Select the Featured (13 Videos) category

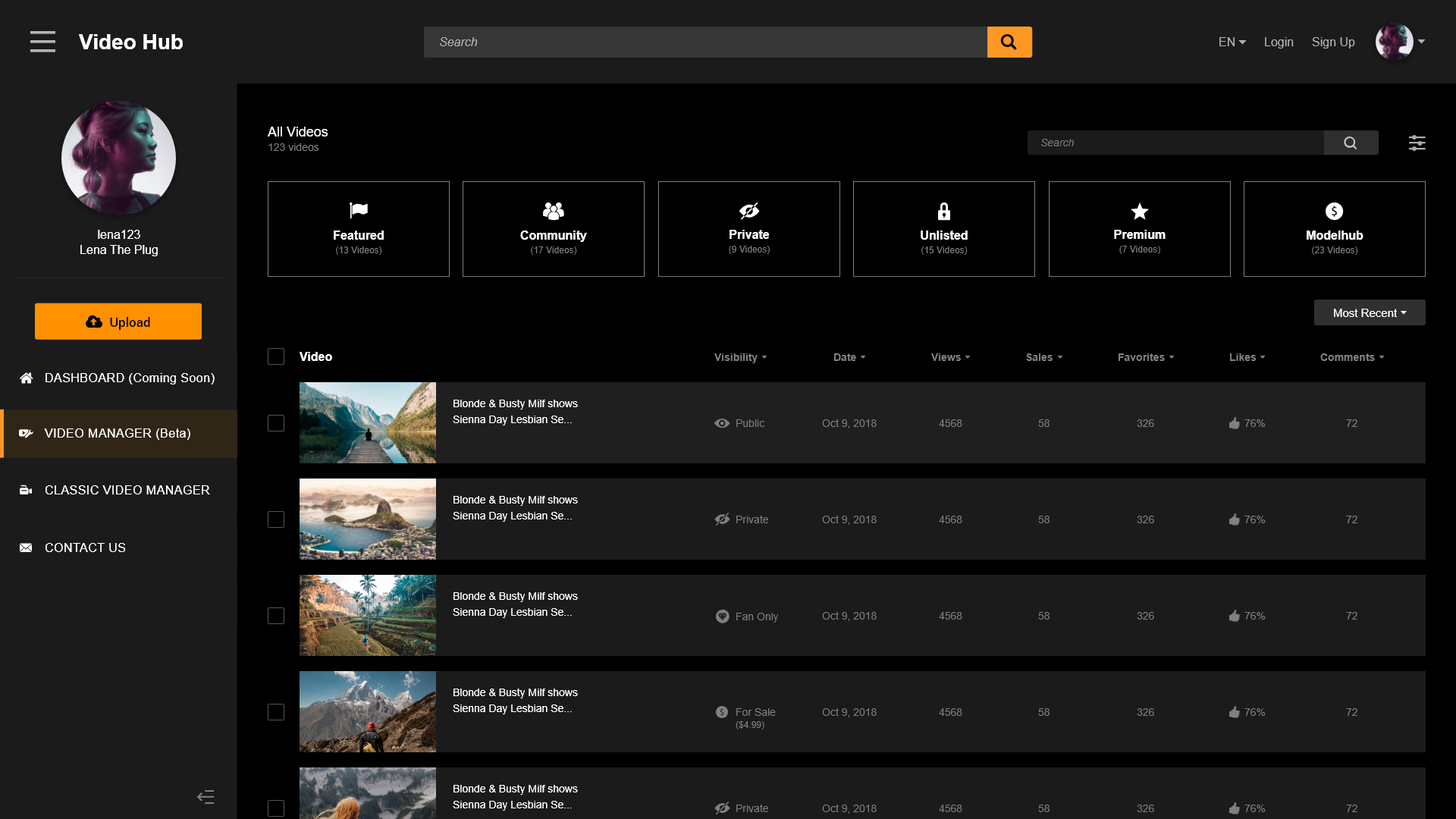point(358,229)
